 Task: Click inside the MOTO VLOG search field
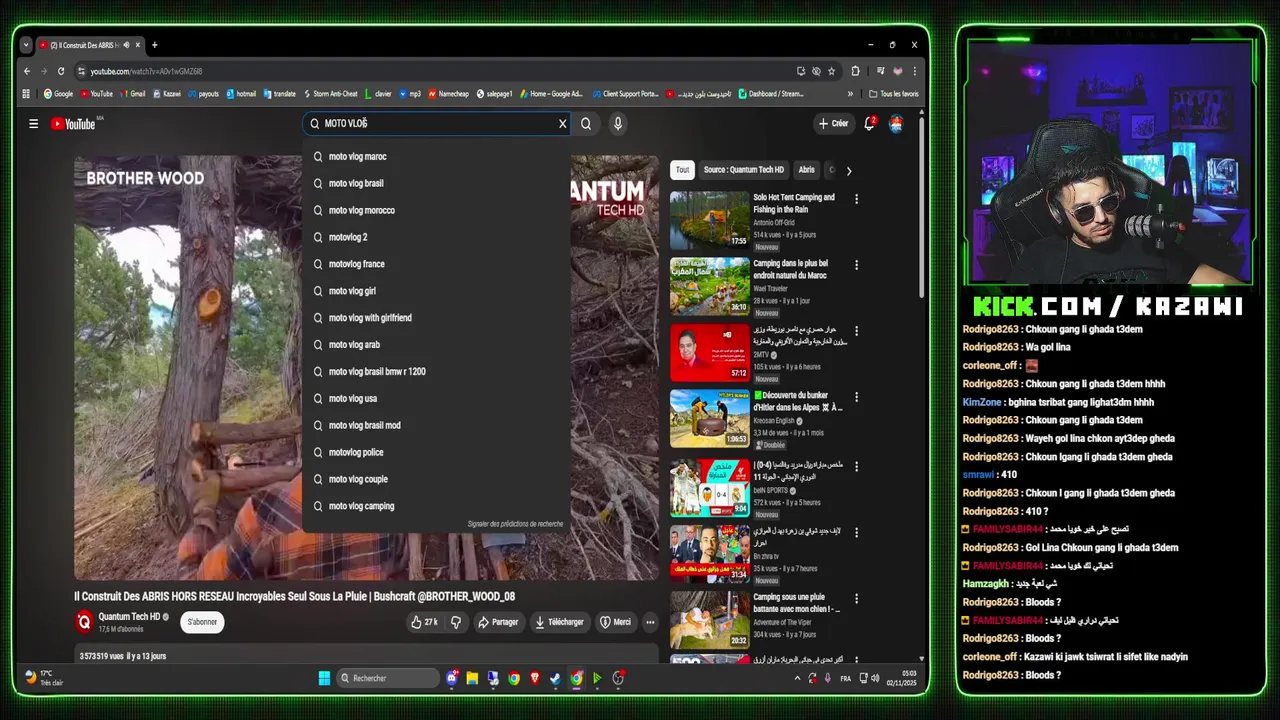[x=435, y=124]
